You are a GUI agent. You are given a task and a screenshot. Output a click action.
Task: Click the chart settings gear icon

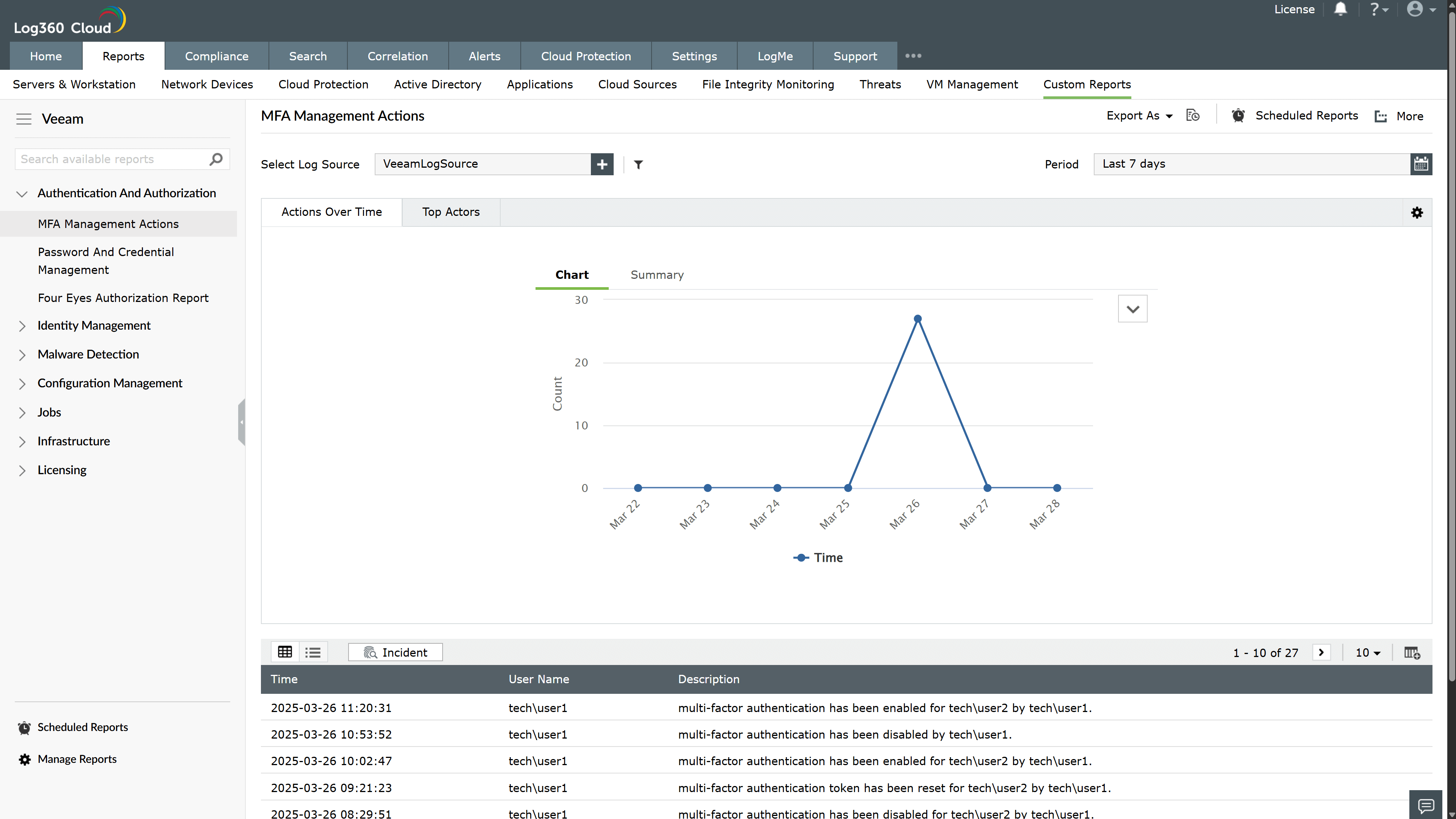[1417, 212]
